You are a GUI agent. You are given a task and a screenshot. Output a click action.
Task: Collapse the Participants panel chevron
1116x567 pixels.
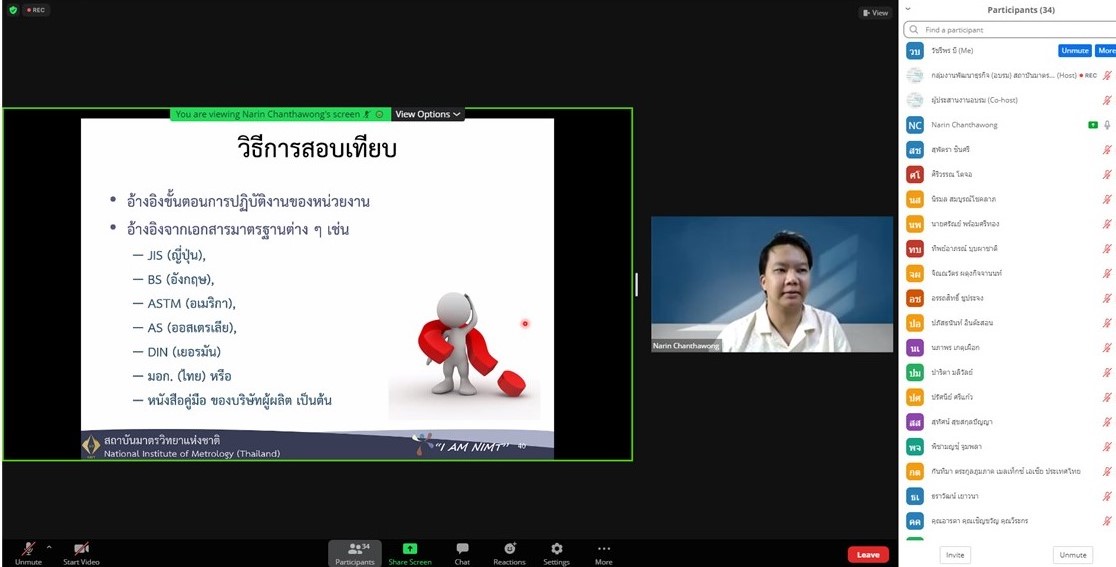click(908, 9)
